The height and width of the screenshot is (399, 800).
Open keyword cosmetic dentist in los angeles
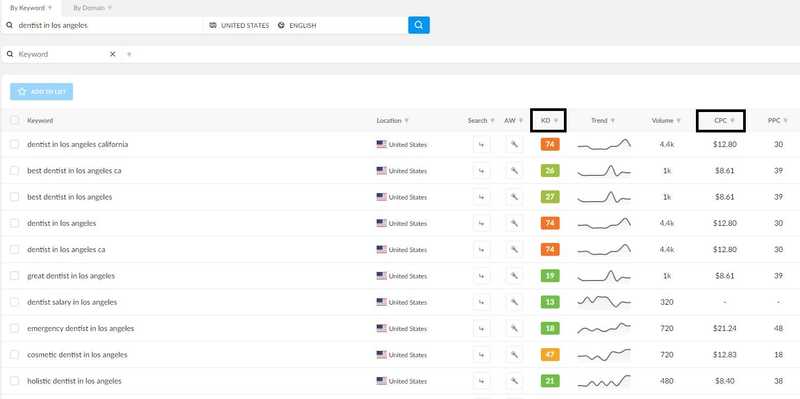(x=77, y=355)
